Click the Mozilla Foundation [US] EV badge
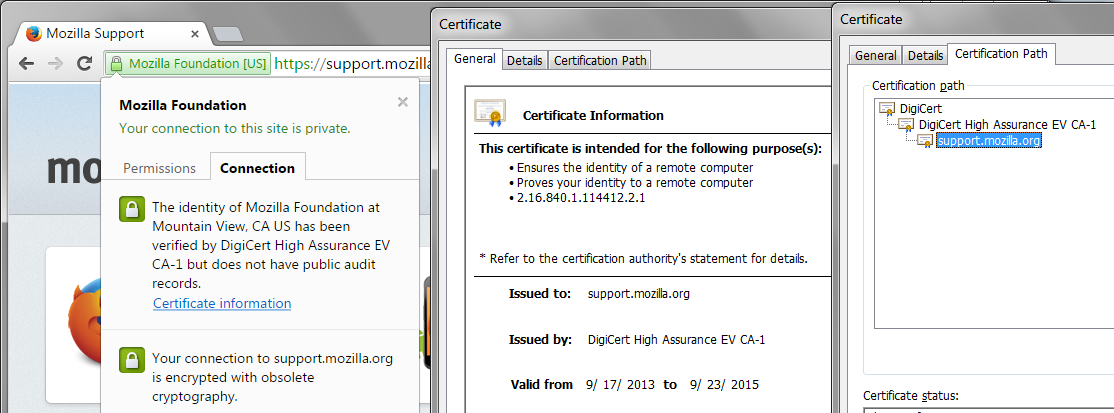1114x413 pixels. point(188,63)
